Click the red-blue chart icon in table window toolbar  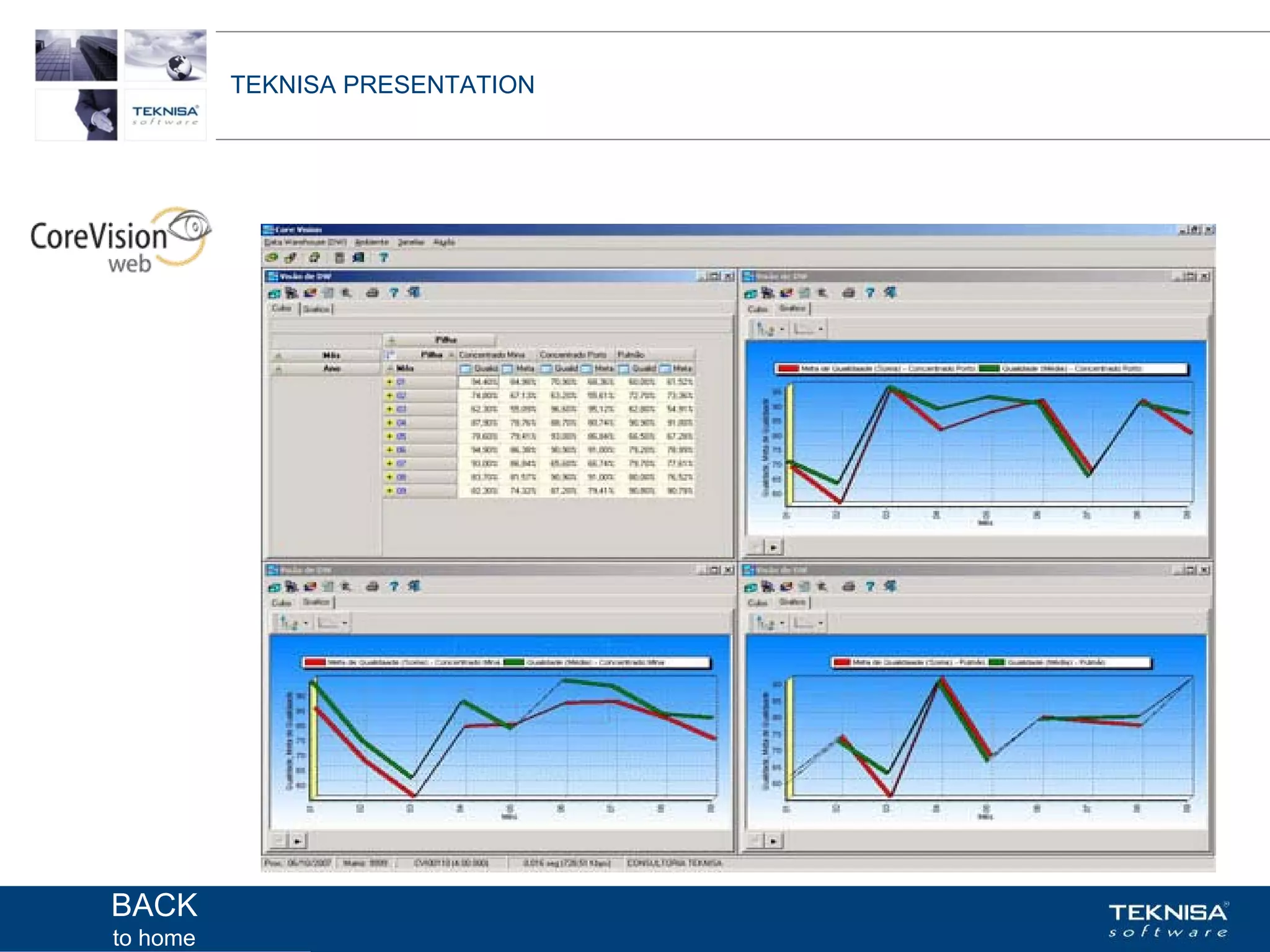click(x=311, y=293)
